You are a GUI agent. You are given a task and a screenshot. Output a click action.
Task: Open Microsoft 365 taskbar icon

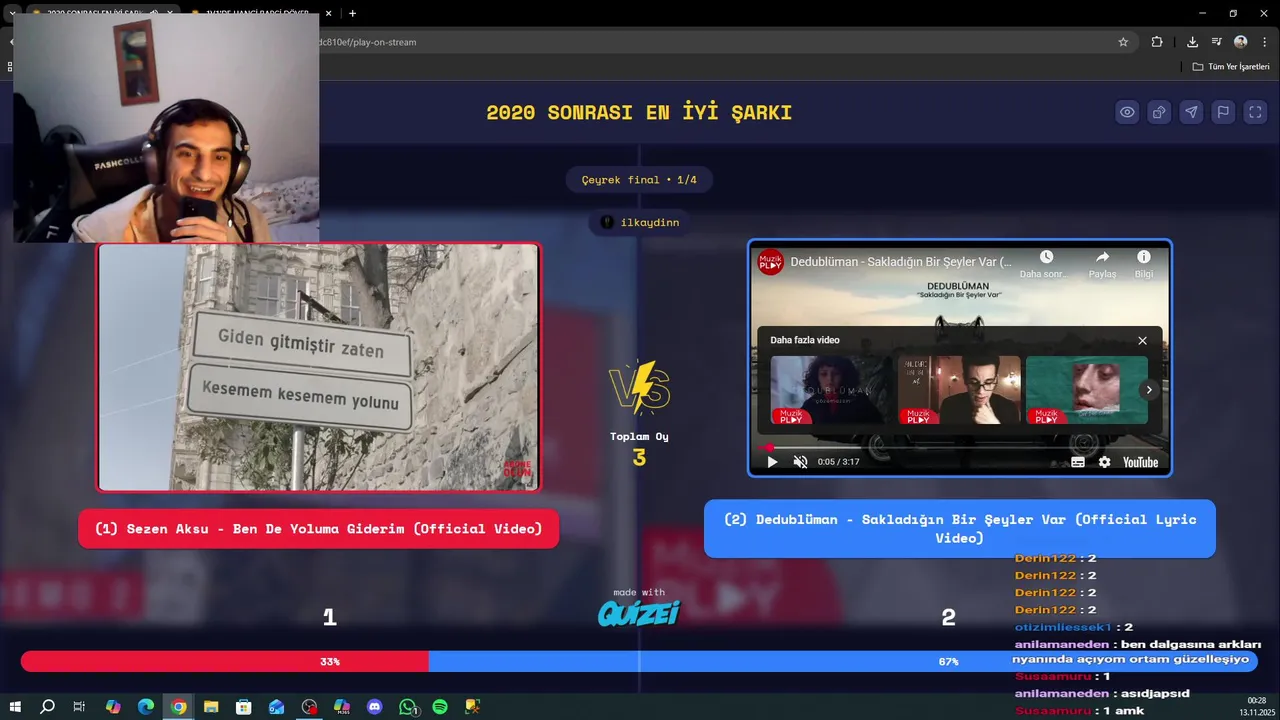pos(342,707)
